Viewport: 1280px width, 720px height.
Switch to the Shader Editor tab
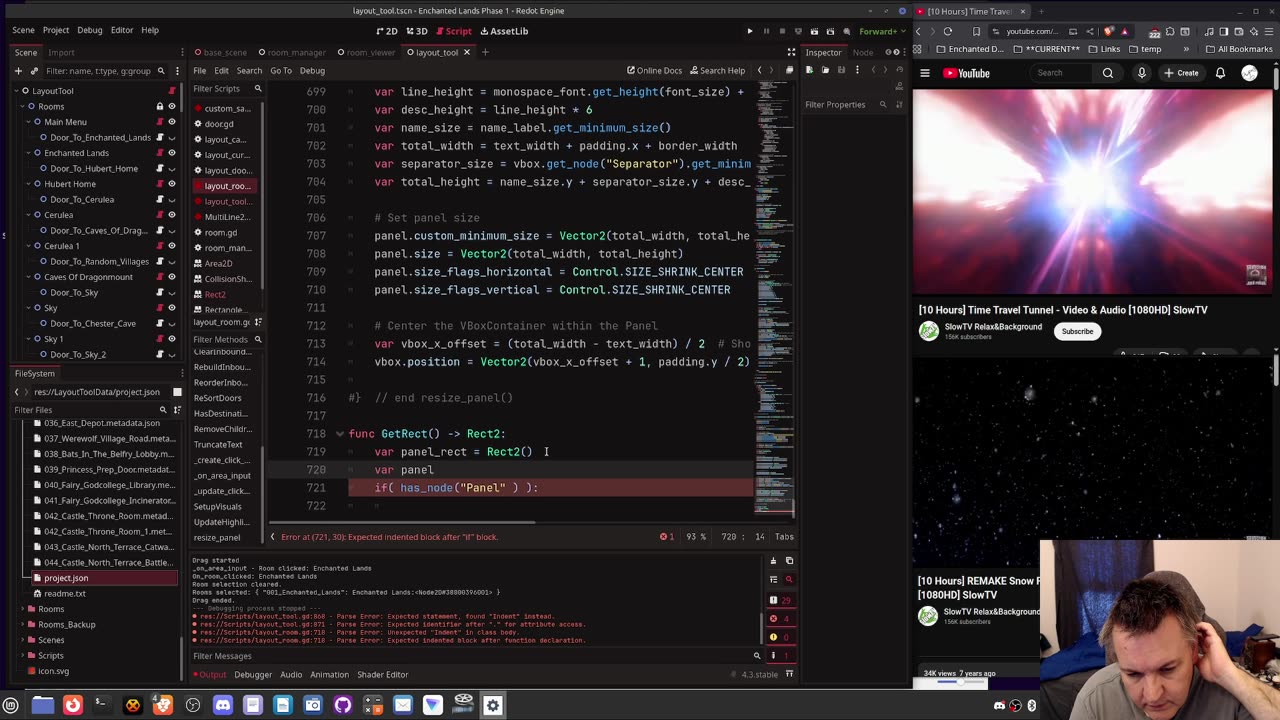[383, 675]
